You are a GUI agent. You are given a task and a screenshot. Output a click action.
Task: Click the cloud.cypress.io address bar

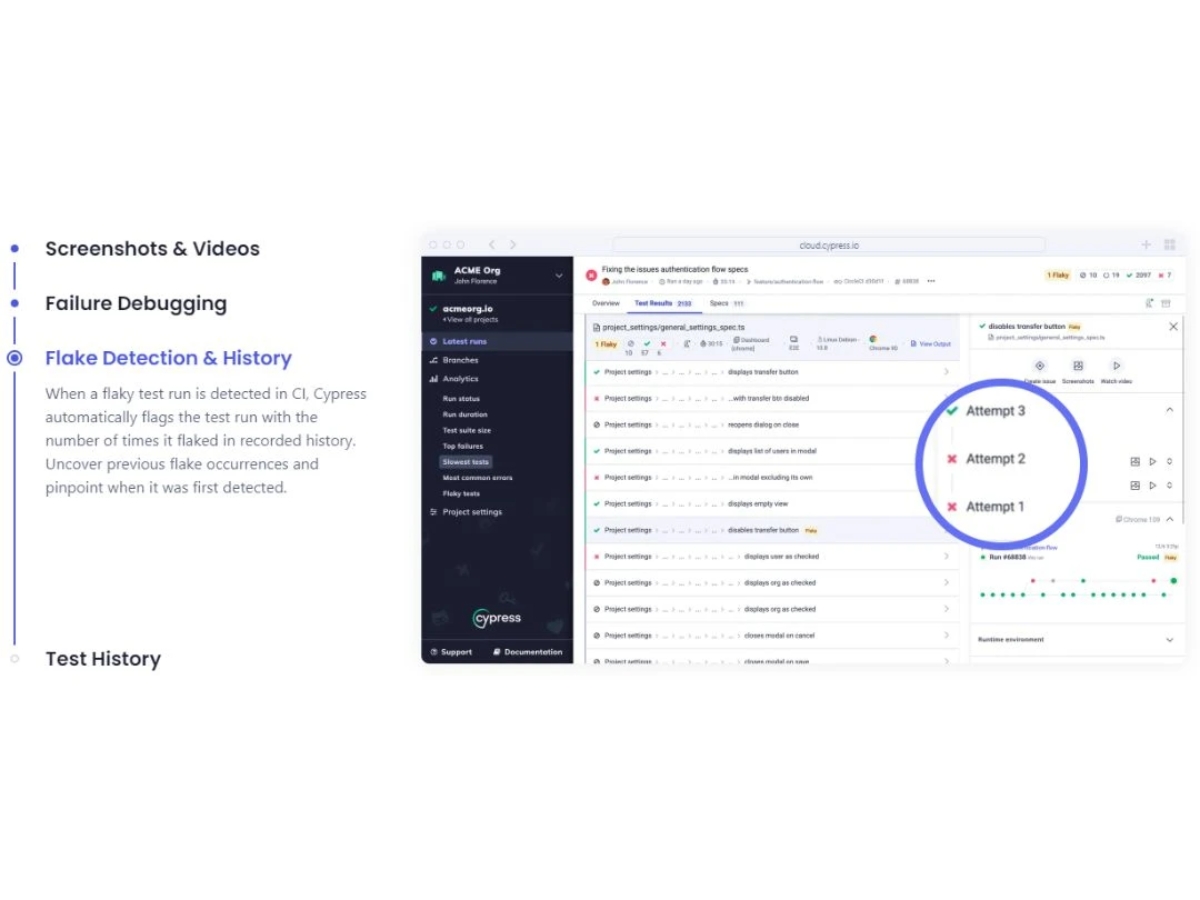pyautogui.click(x=829, y=245)
